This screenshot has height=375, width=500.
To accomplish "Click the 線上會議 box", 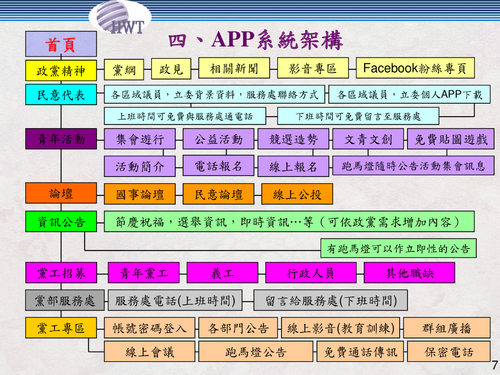I will coord(149,351).
